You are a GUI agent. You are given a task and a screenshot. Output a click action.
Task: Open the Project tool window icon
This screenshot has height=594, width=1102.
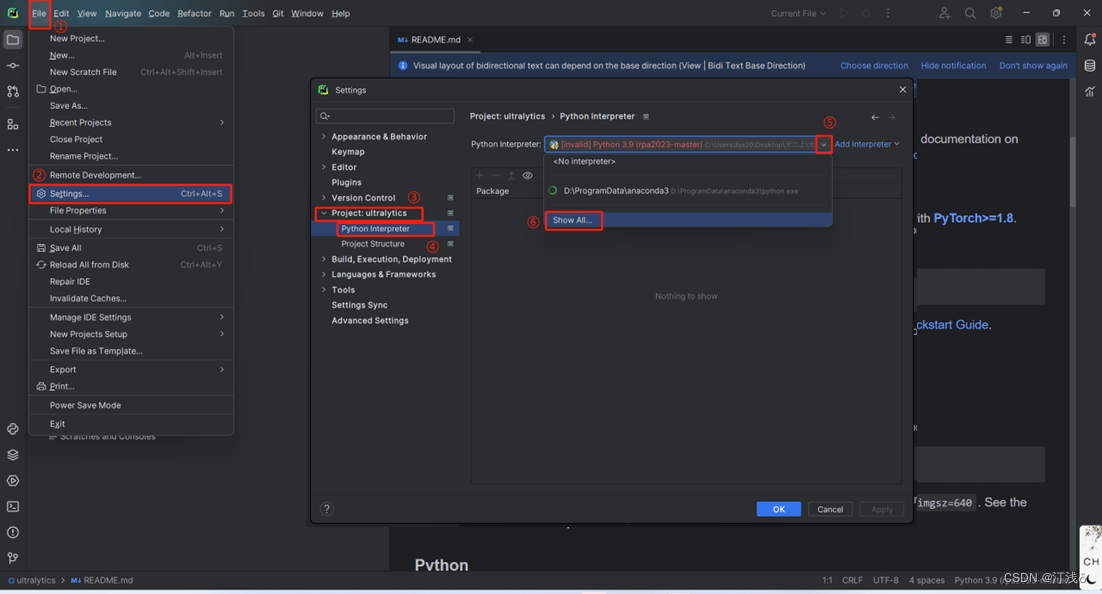coord(13,40)
